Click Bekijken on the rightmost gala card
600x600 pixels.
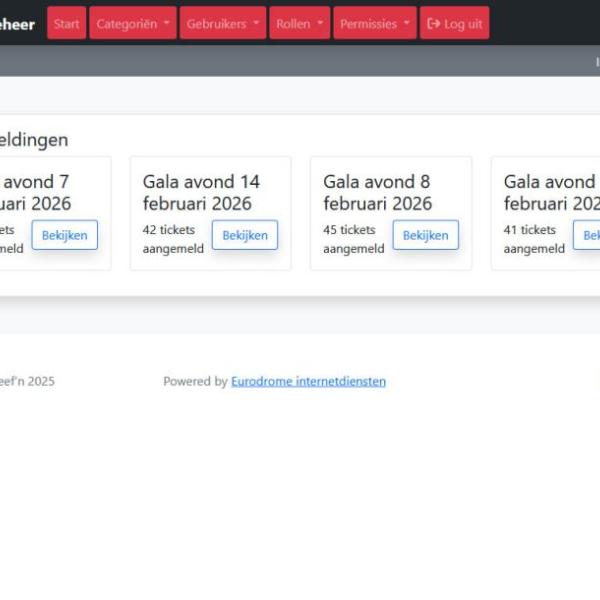click(589, 235)
